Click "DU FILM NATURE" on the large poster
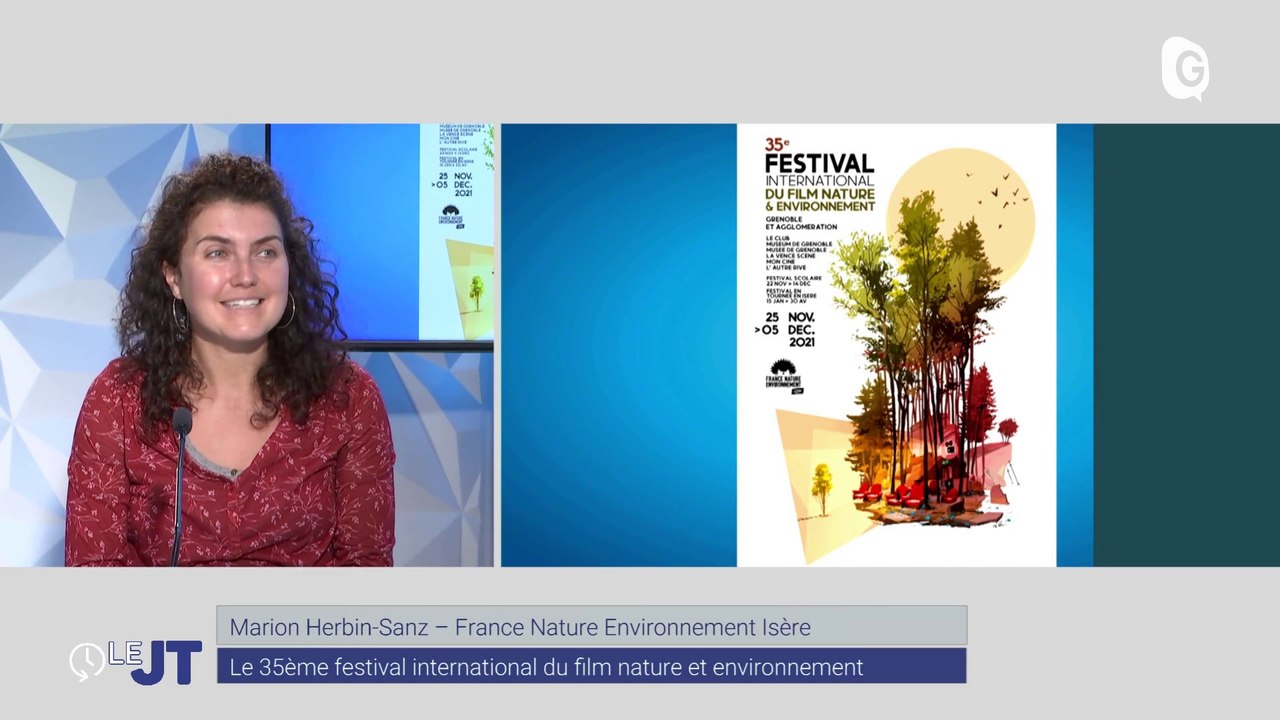This screenshot has height=720, width=1280. [819, 193]
